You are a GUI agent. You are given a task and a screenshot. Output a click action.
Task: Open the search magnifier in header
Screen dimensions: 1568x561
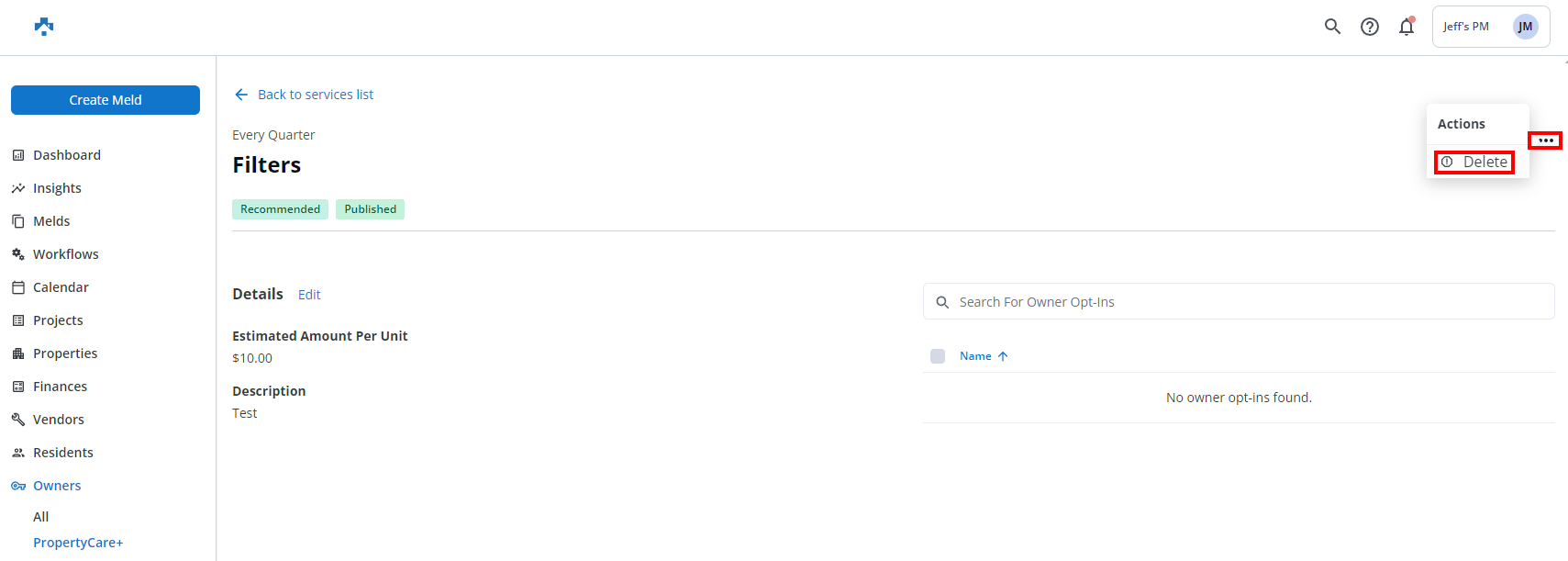(x=1332, y=27)
